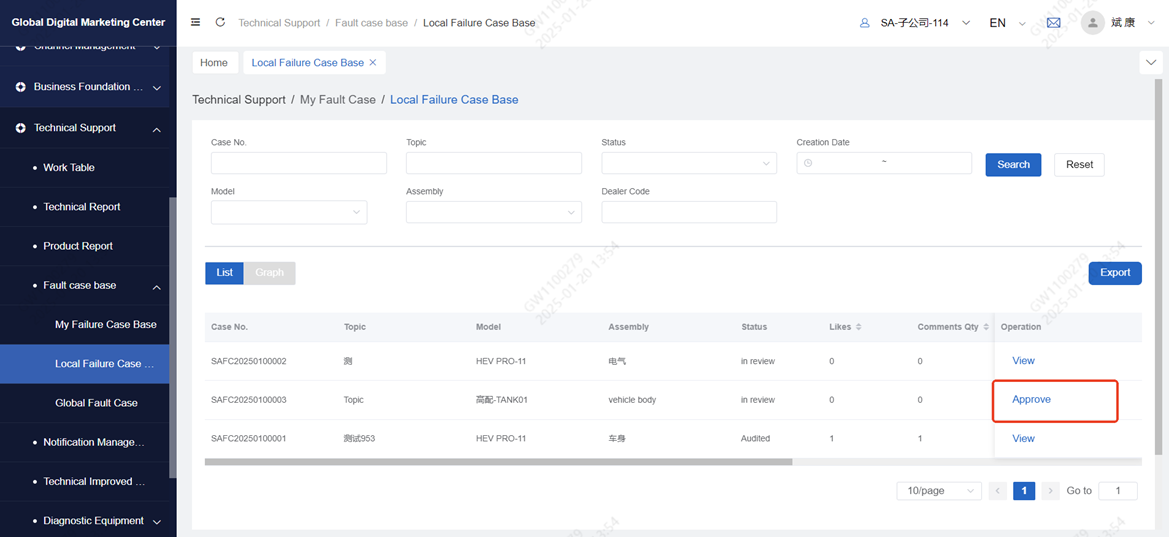Screen dimensions: 1169x537
Task: Click the refresh icon in header
Action: coord(220,22)
